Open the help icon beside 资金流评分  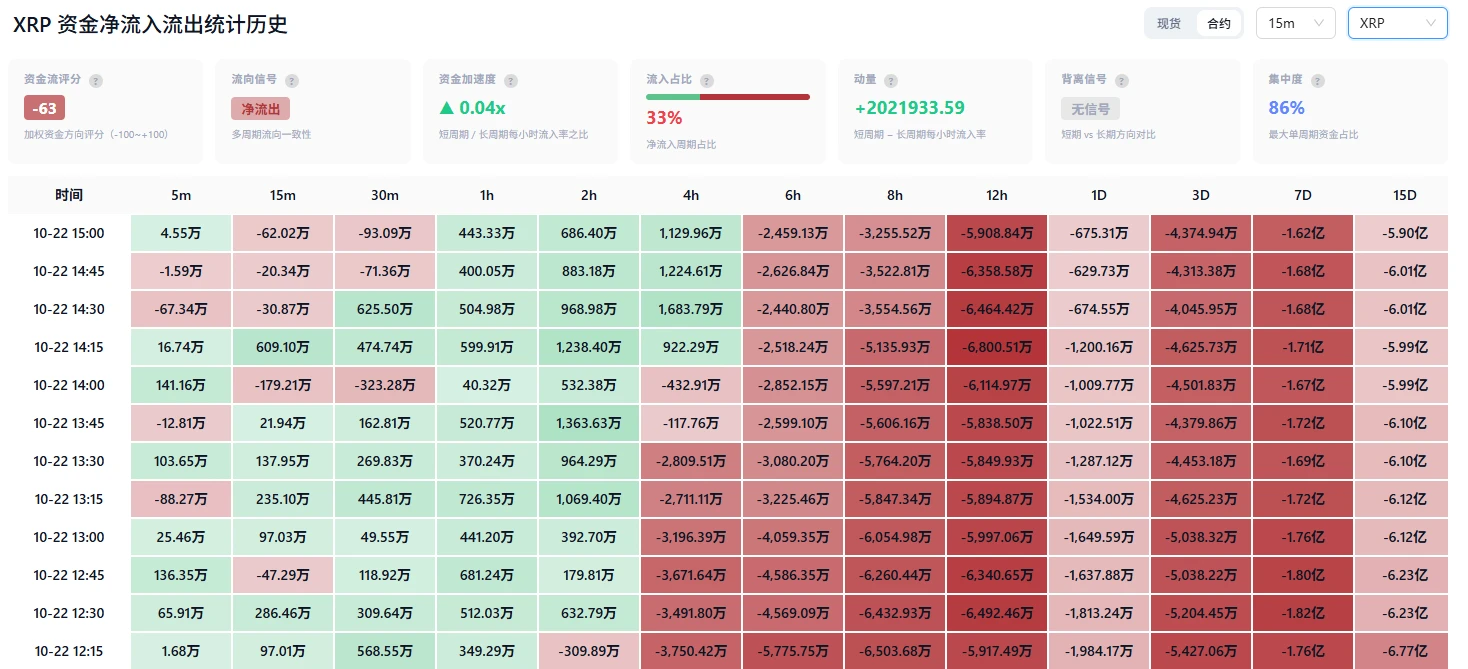point(95,80)
